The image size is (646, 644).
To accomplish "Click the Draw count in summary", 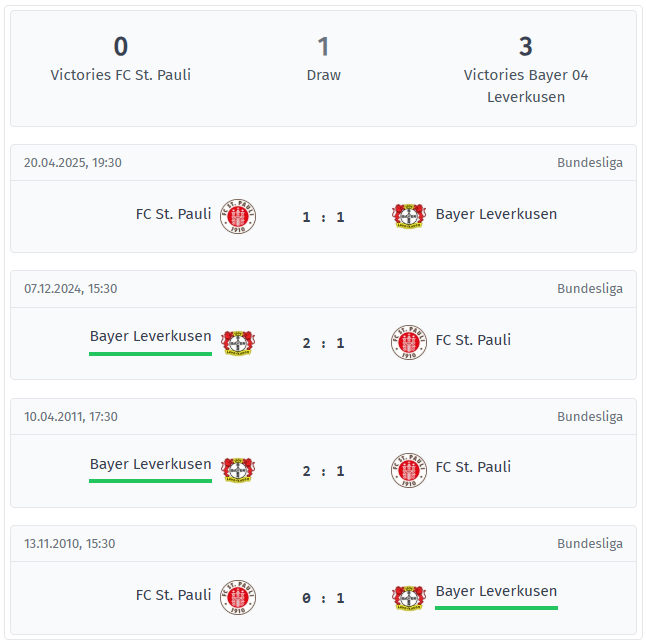I will (323, 46).
